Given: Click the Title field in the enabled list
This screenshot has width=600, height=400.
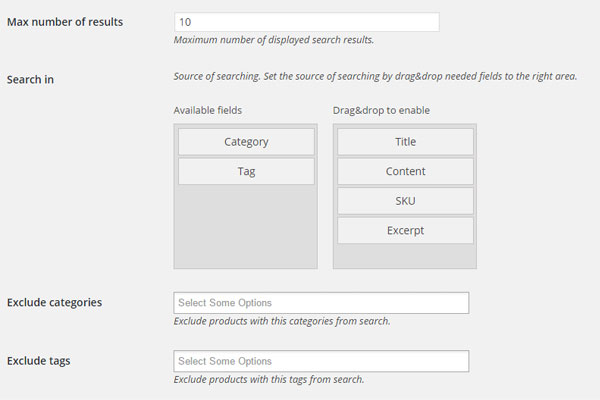Looking at the screenshot, I should tap(405, 142).
